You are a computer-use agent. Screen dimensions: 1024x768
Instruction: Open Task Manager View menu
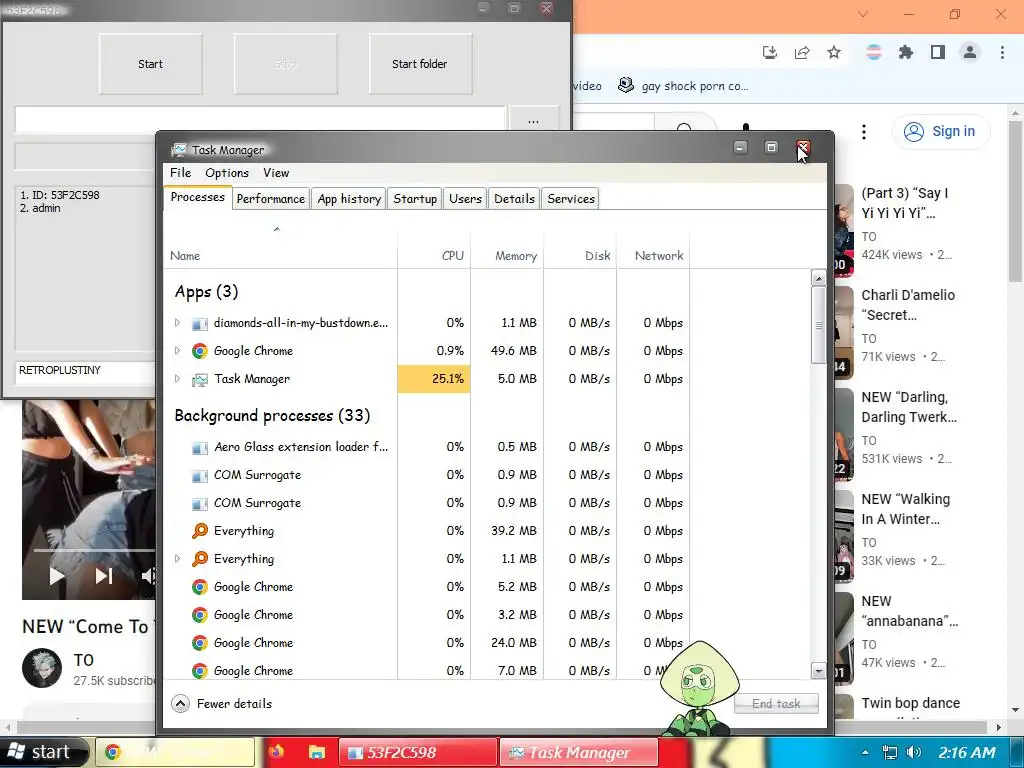[x=276, y=172]
